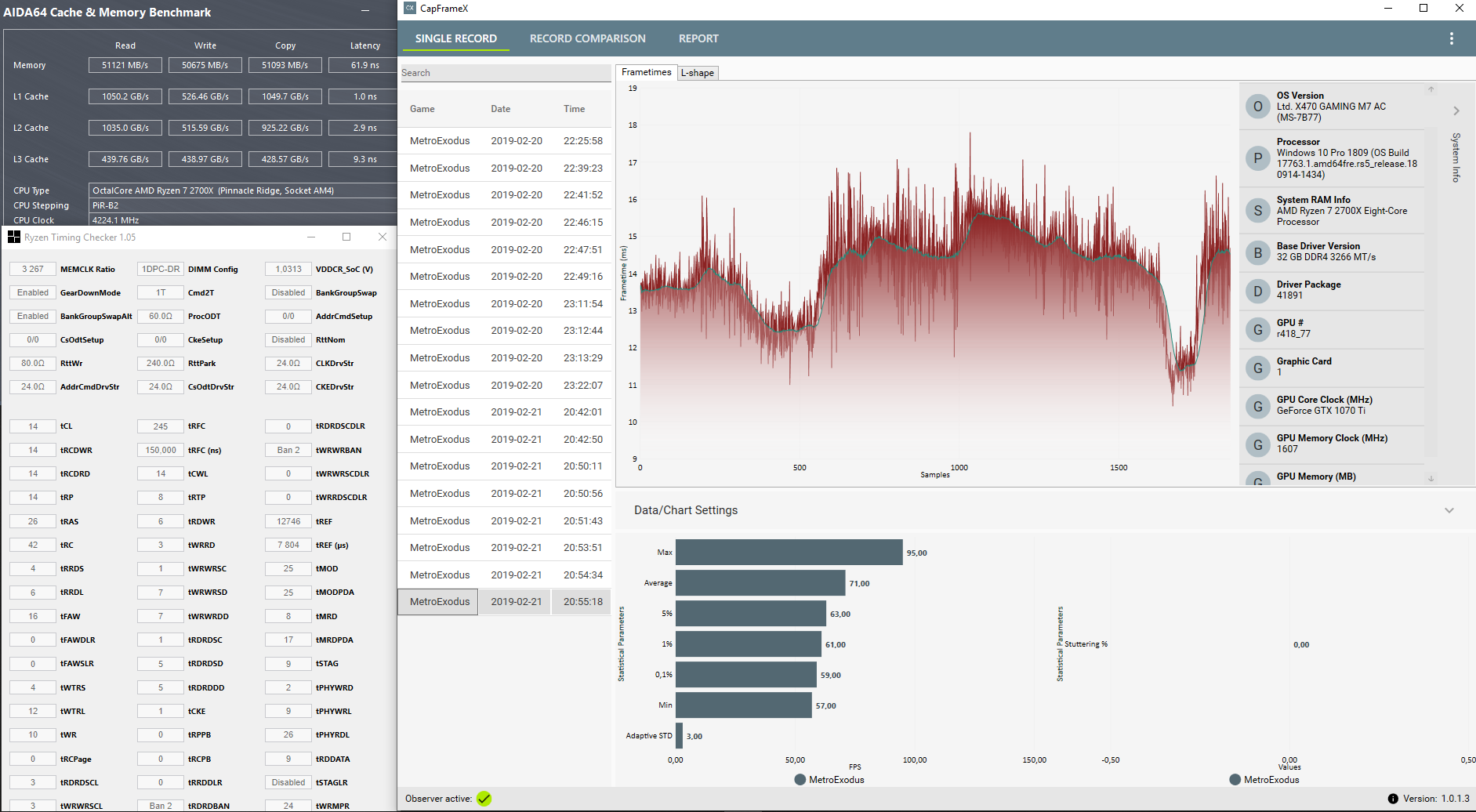Sort records by the Game column header
The image size is (1476, 812).
coord(422,109)
